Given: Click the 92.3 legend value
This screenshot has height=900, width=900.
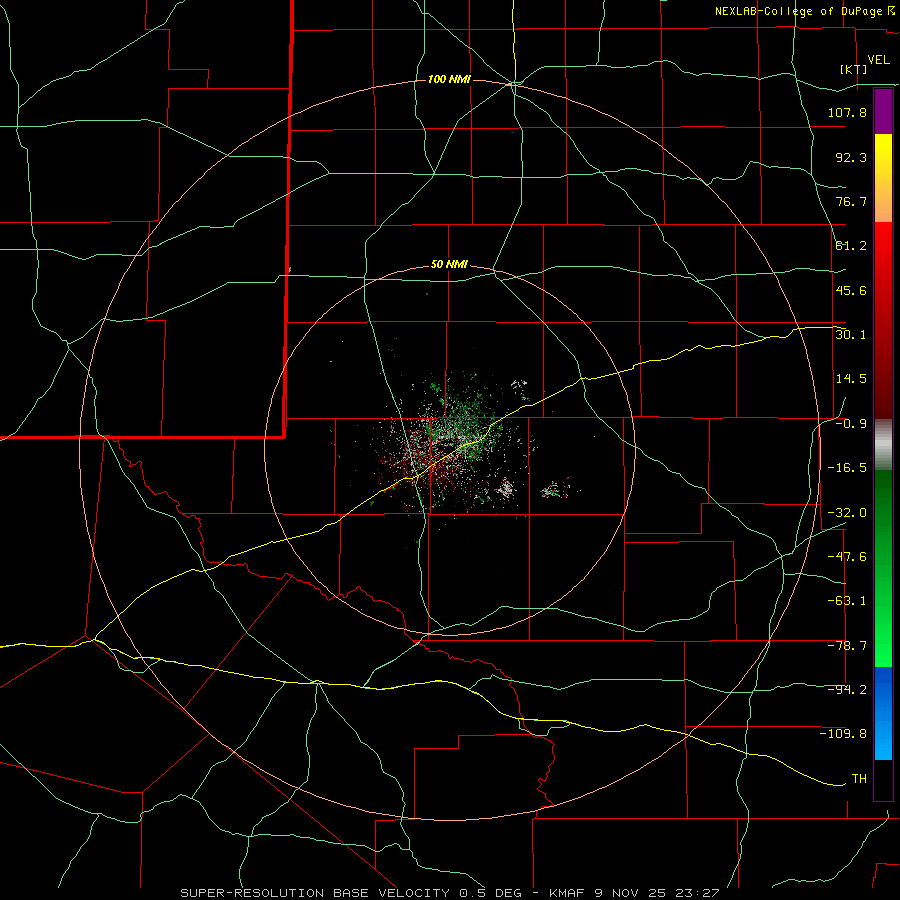Looking at the screenshot, I should [851, 157].
